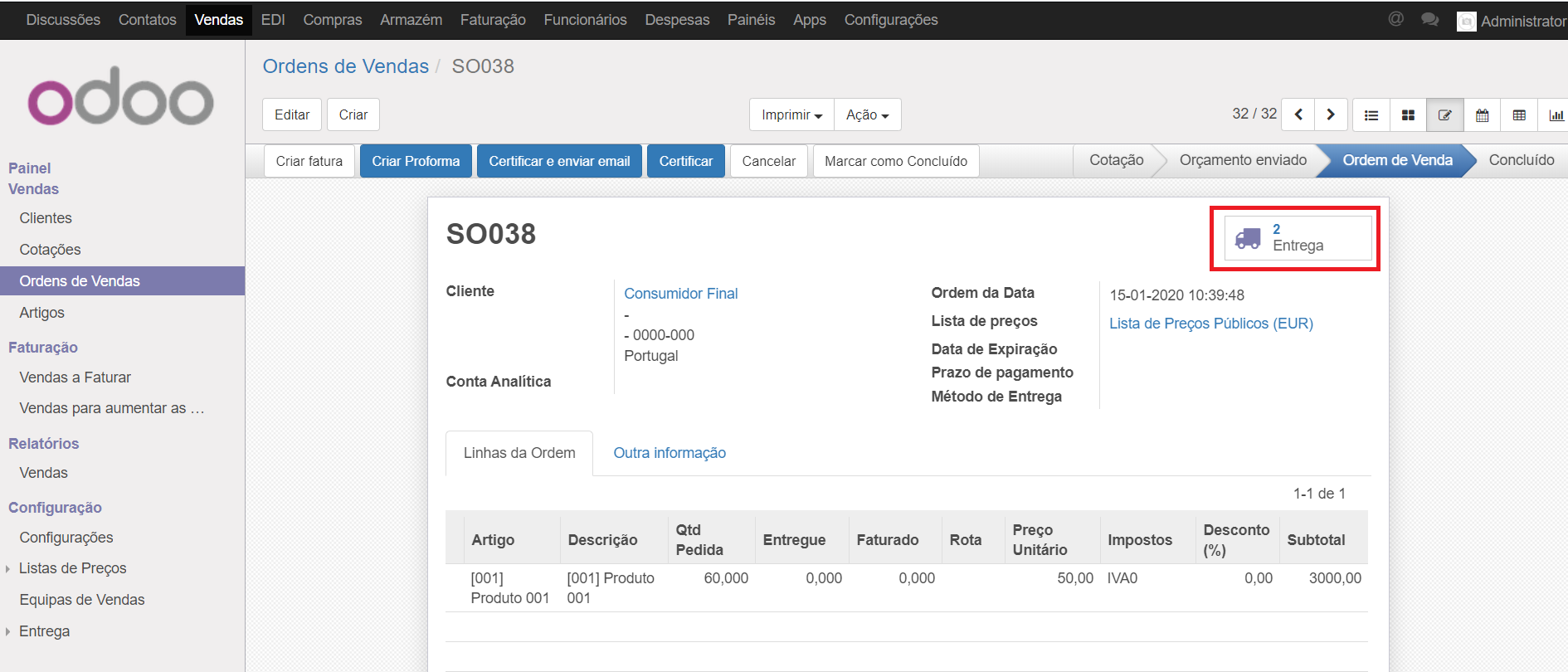Viewport: 1568px width, 672px height.
Task: Go to next record arrow
Action: [x=1331, y=114]
